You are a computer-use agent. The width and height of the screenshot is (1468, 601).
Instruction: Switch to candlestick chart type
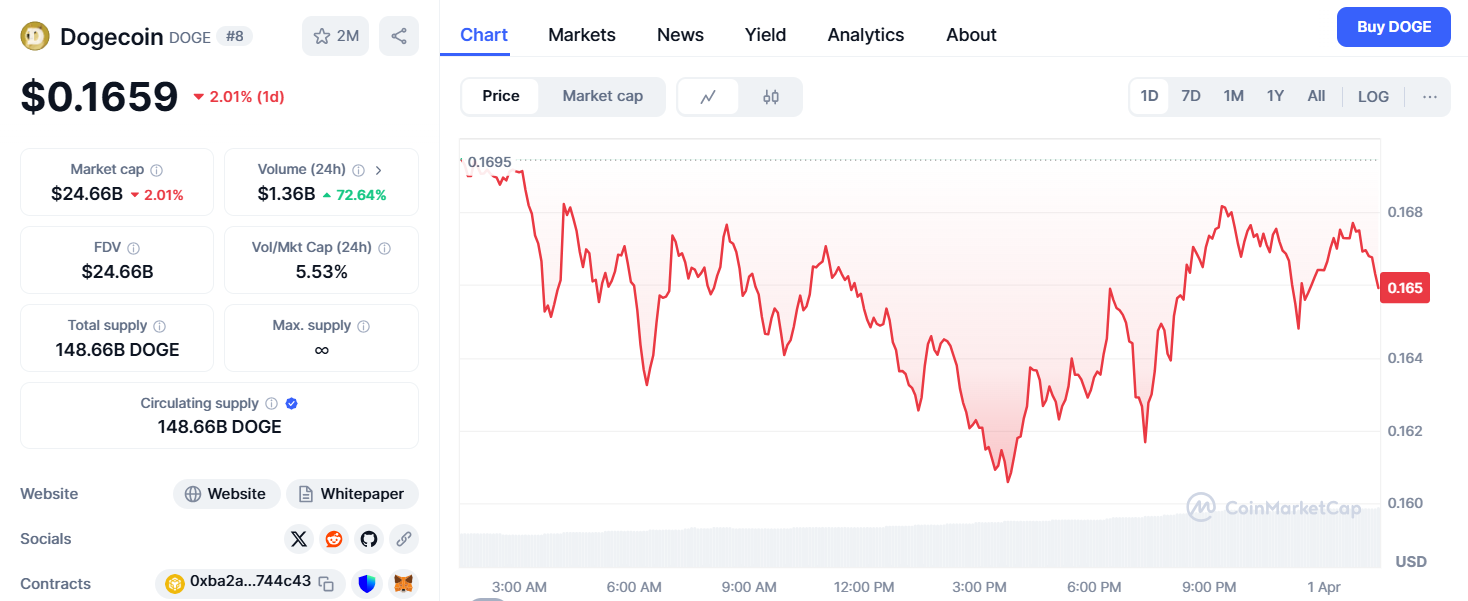(x=770, y=97)
